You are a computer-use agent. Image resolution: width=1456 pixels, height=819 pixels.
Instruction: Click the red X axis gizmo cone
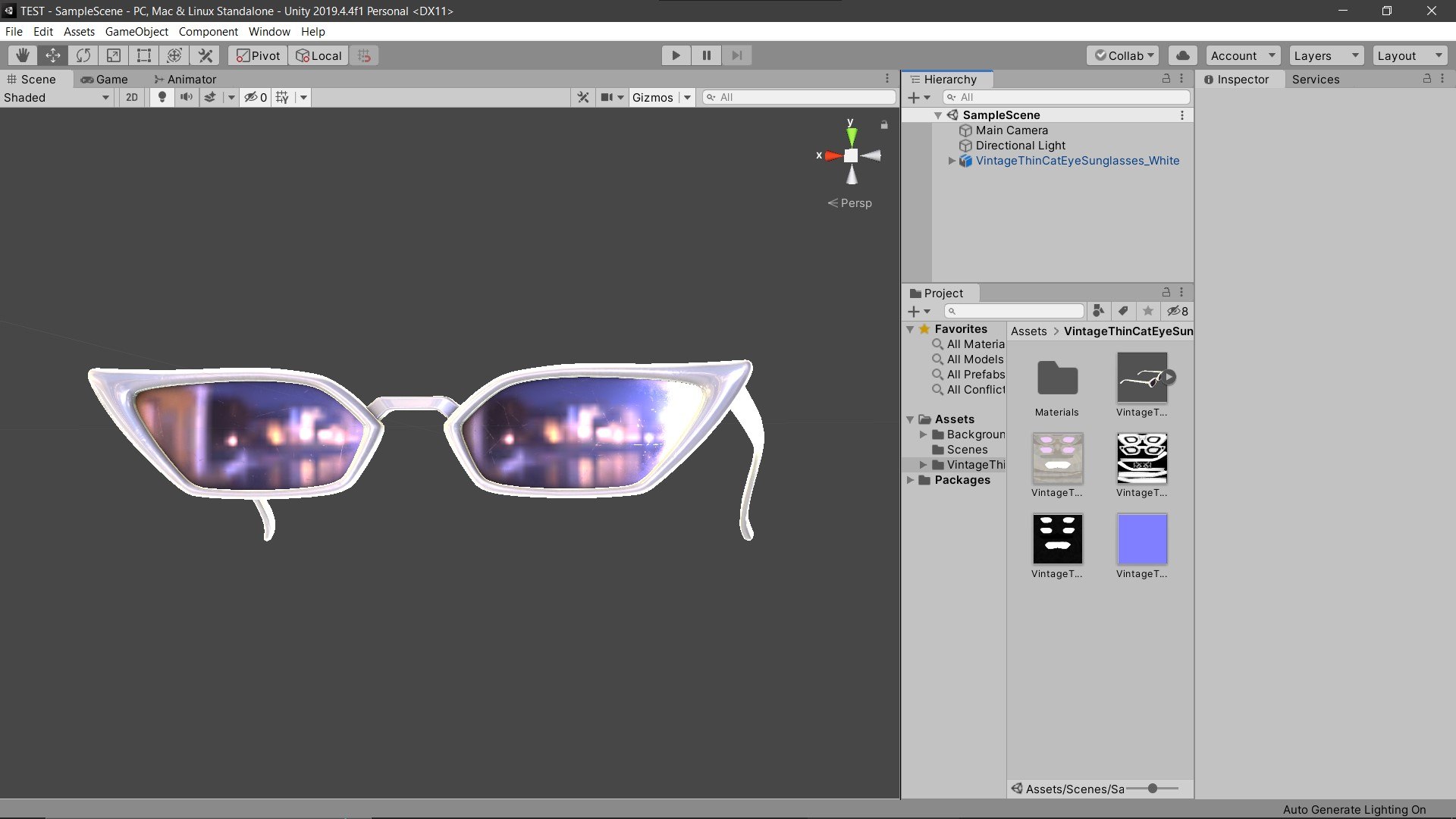point(833,155)
